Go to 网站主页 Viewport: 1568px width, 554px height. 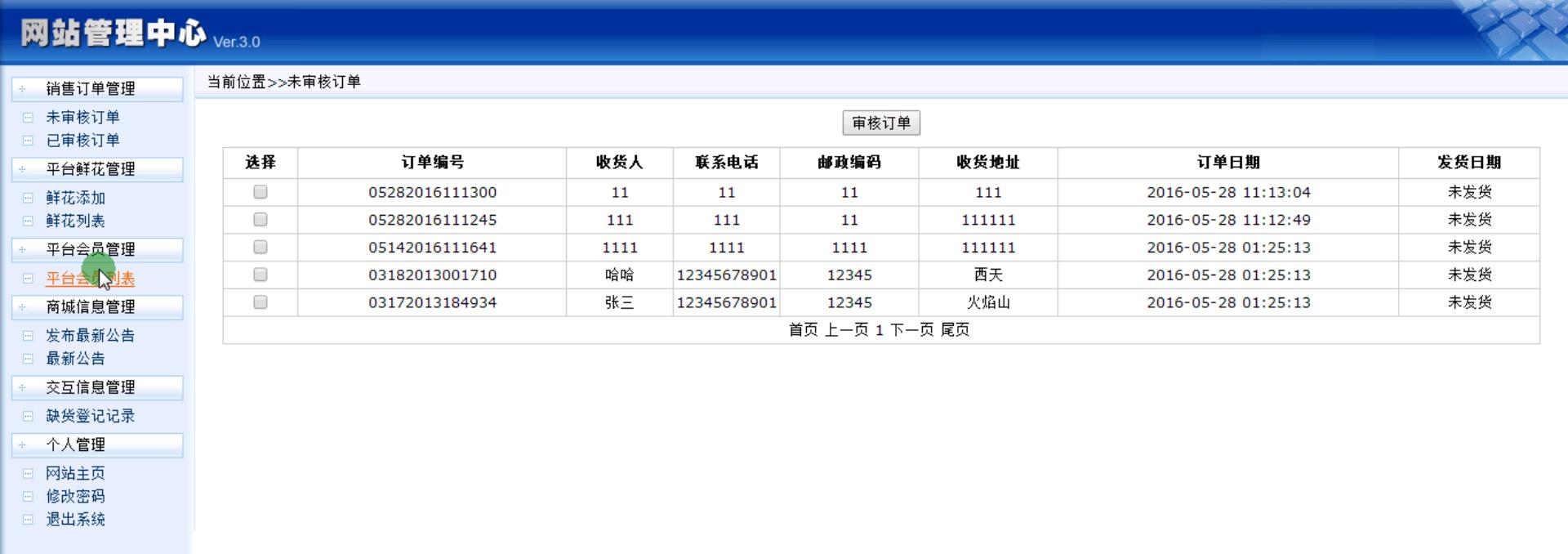coord(75,474)
